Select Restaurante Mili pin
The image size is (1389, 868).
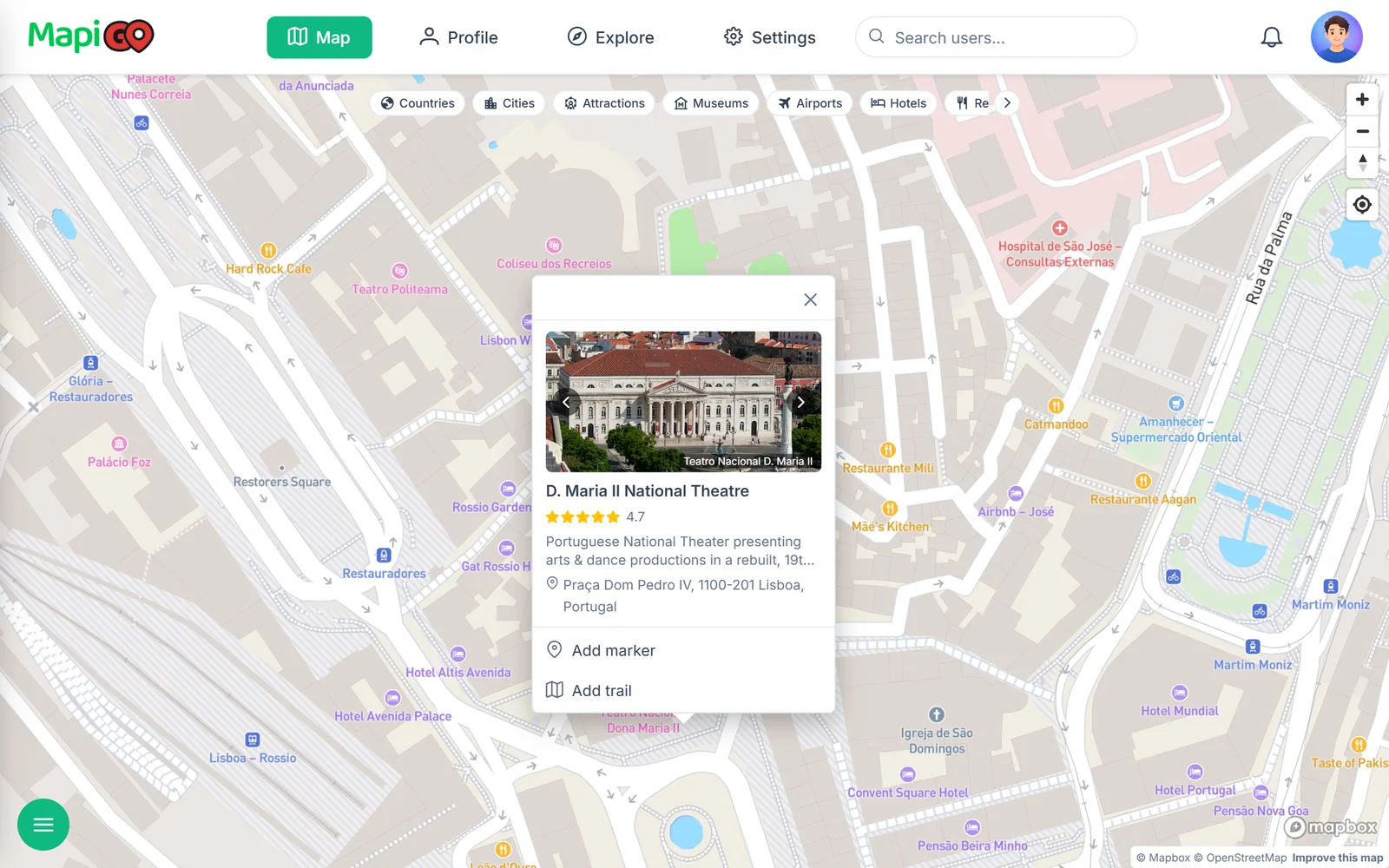(888, 450)
